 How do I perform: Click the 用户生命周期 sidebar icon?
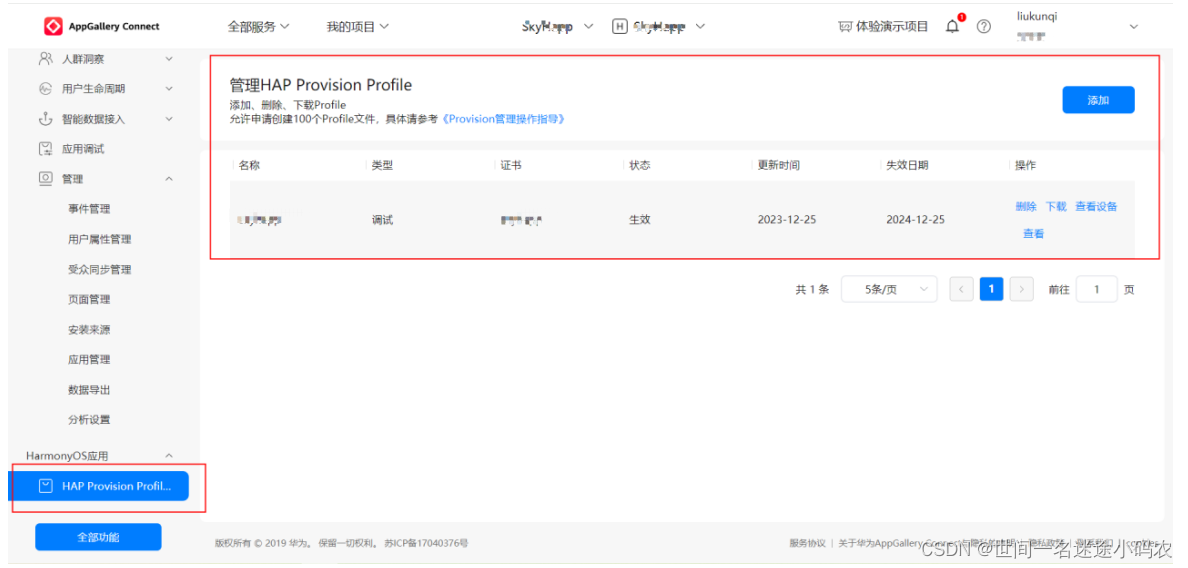pos(45,89)
